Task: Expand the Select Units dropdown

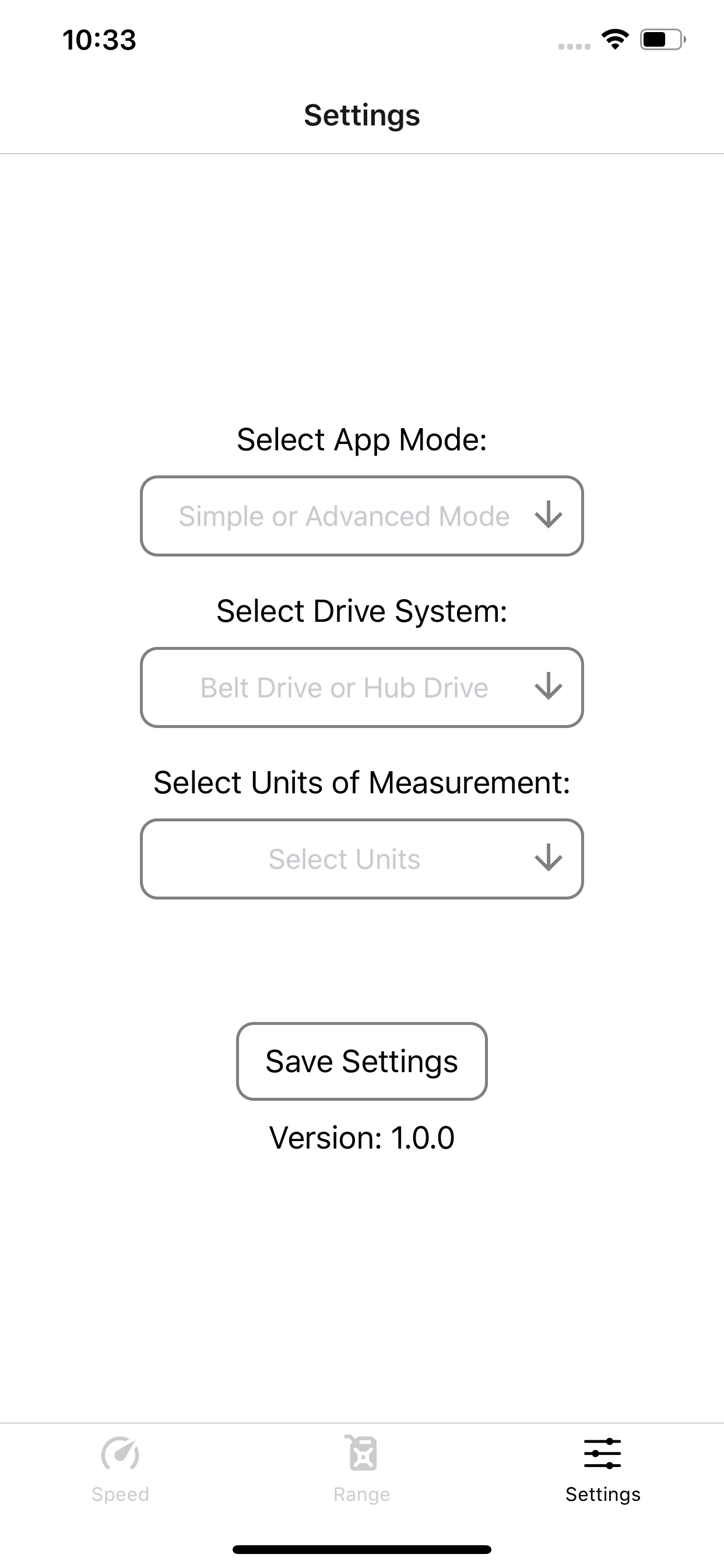Action: click(x=345, y=859)
